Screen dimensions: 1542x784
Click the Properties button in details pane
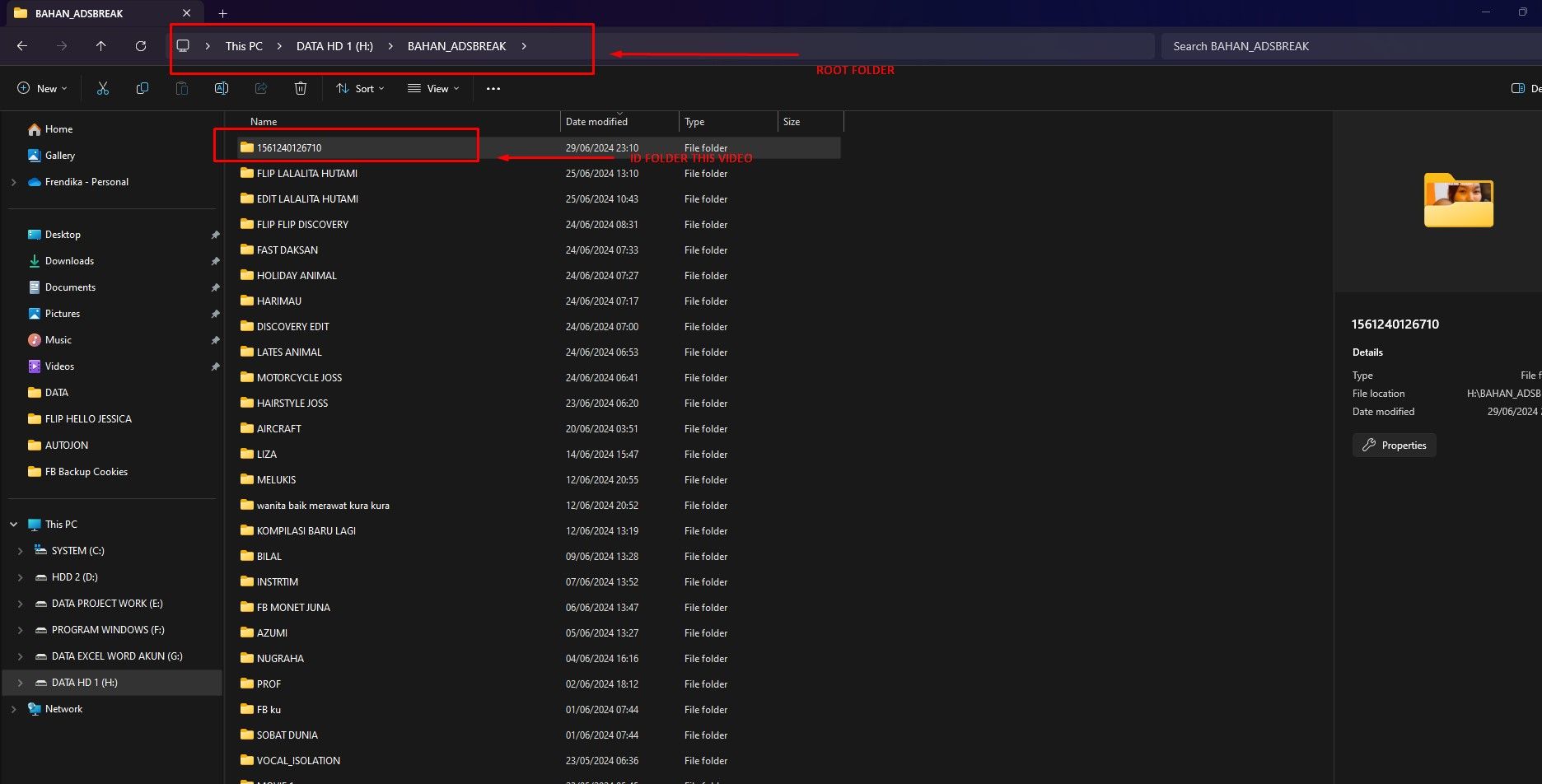(1395, 446)
